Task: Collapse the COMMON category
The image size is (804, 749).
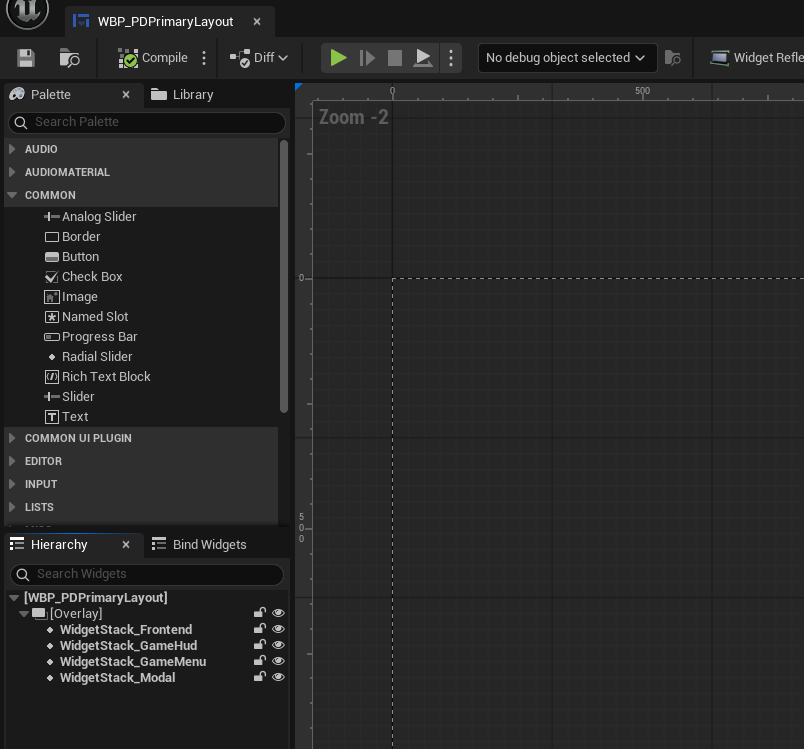Action: coord(12,195)
